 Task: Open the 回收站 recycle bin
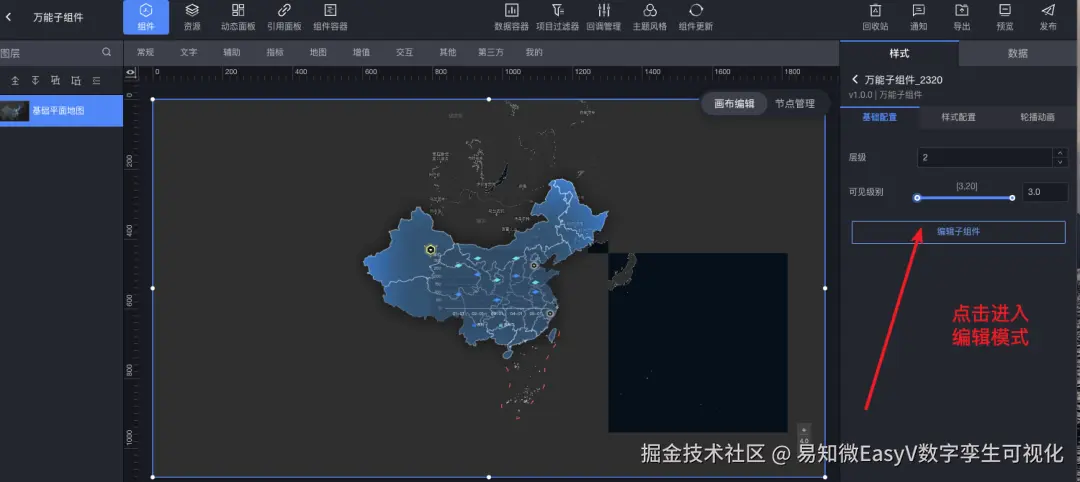pyautogui.click(x=875, y=17)
